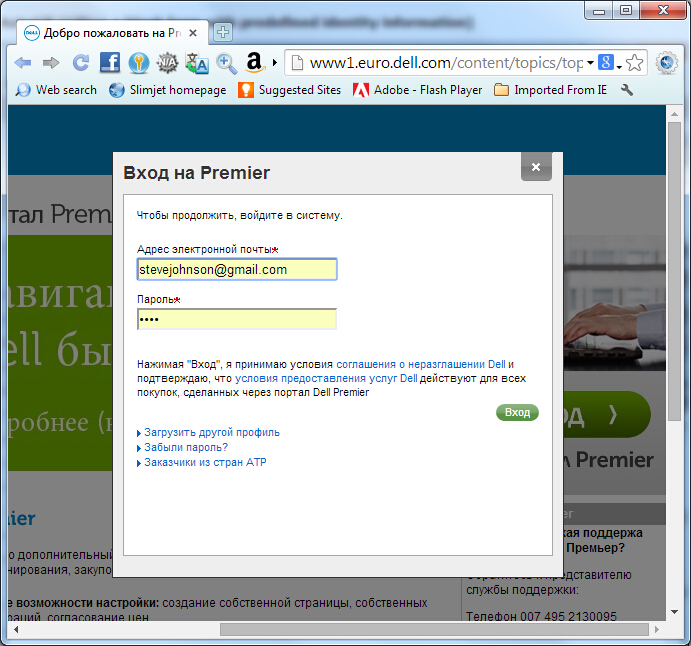Open the Suggested Sites bookmark
Screen dimensions: 691x646
pos(290,90)
